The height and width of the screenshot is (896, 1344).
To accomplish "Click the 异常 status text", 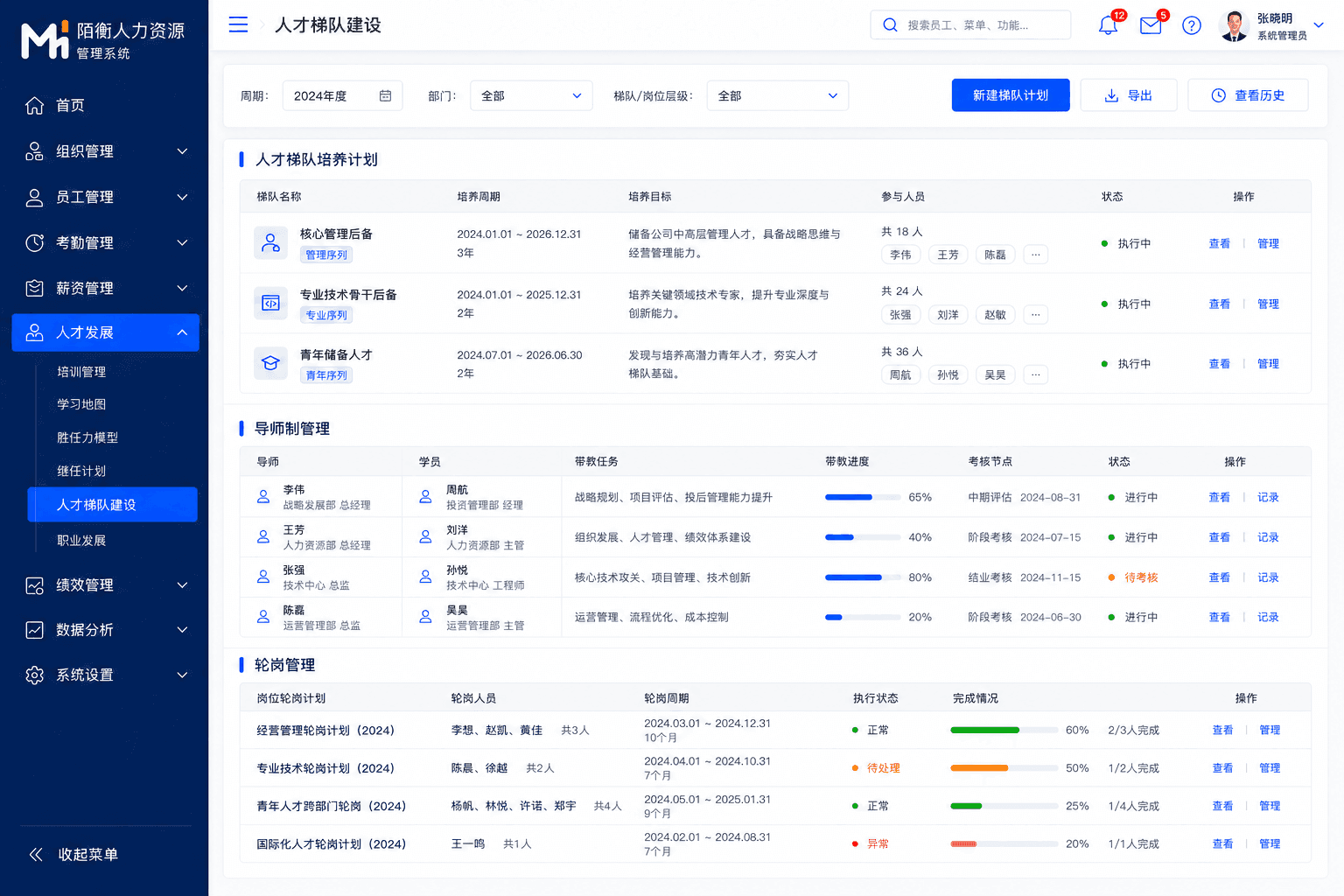I will click(878, 843).
